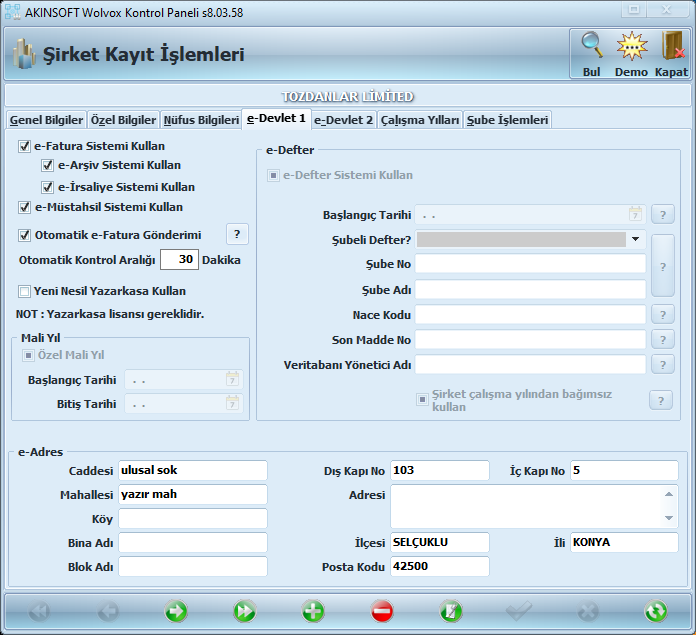Click the Caddesi field with ulusal sok

[x=193, y=470]
